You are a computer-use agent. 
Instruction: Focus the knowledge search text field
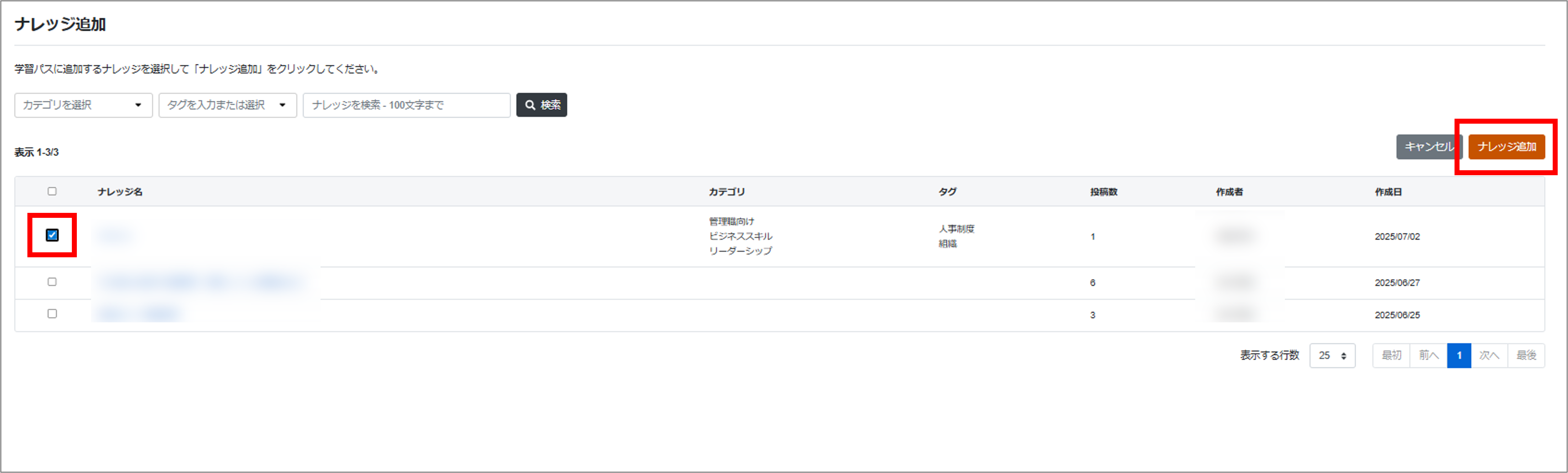click(406, 104)
